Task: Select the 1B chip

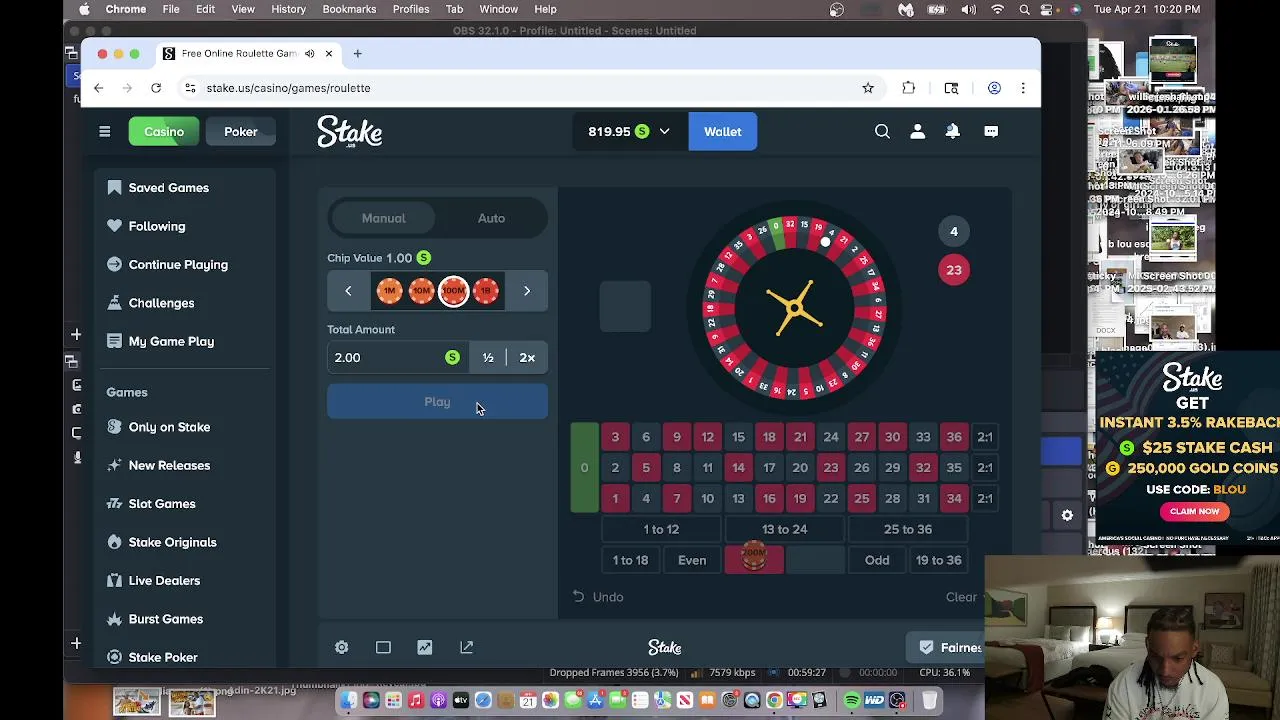Action: (x=485, y=291)
